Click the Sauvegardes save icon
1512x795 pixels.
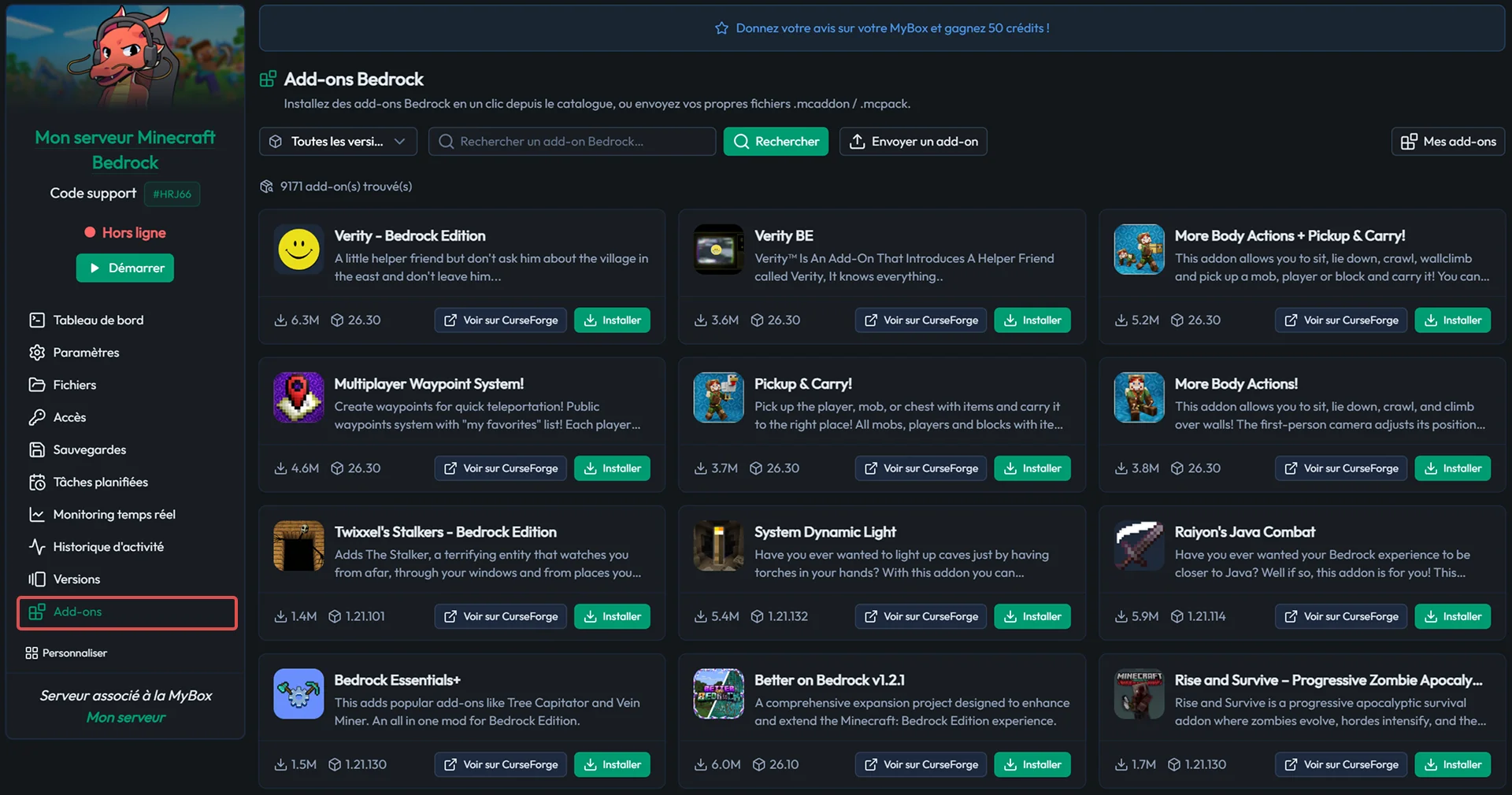(37, 449)
